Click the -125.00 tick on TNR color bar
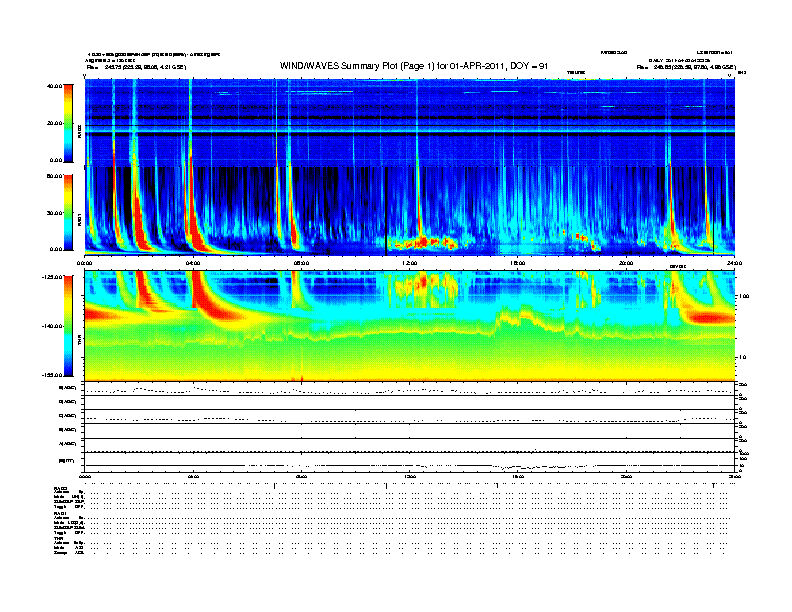Image resolution: width=792 pixels, height=612 pixels. click(x=52, y=277)
